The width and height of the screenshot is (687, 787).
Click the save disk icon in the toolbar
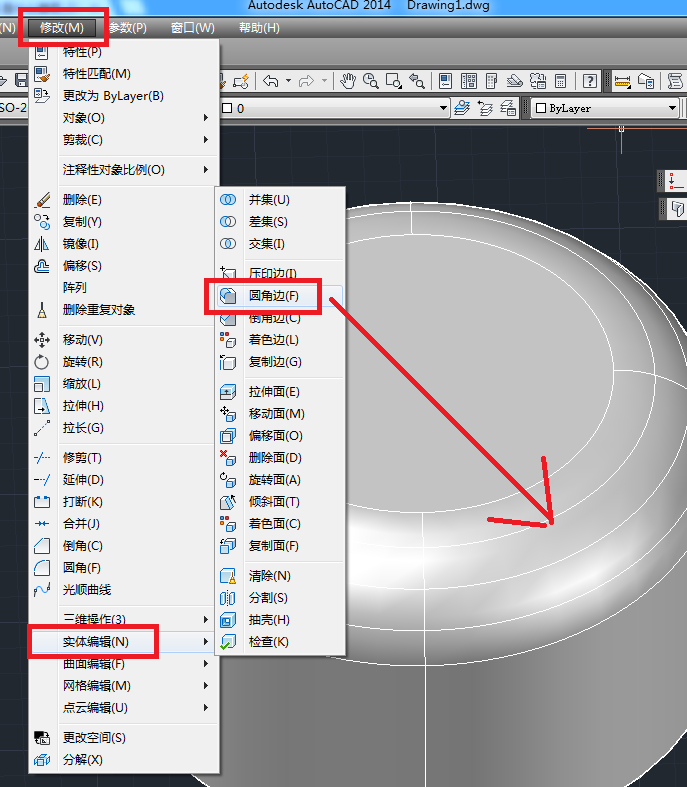[21, 81]
